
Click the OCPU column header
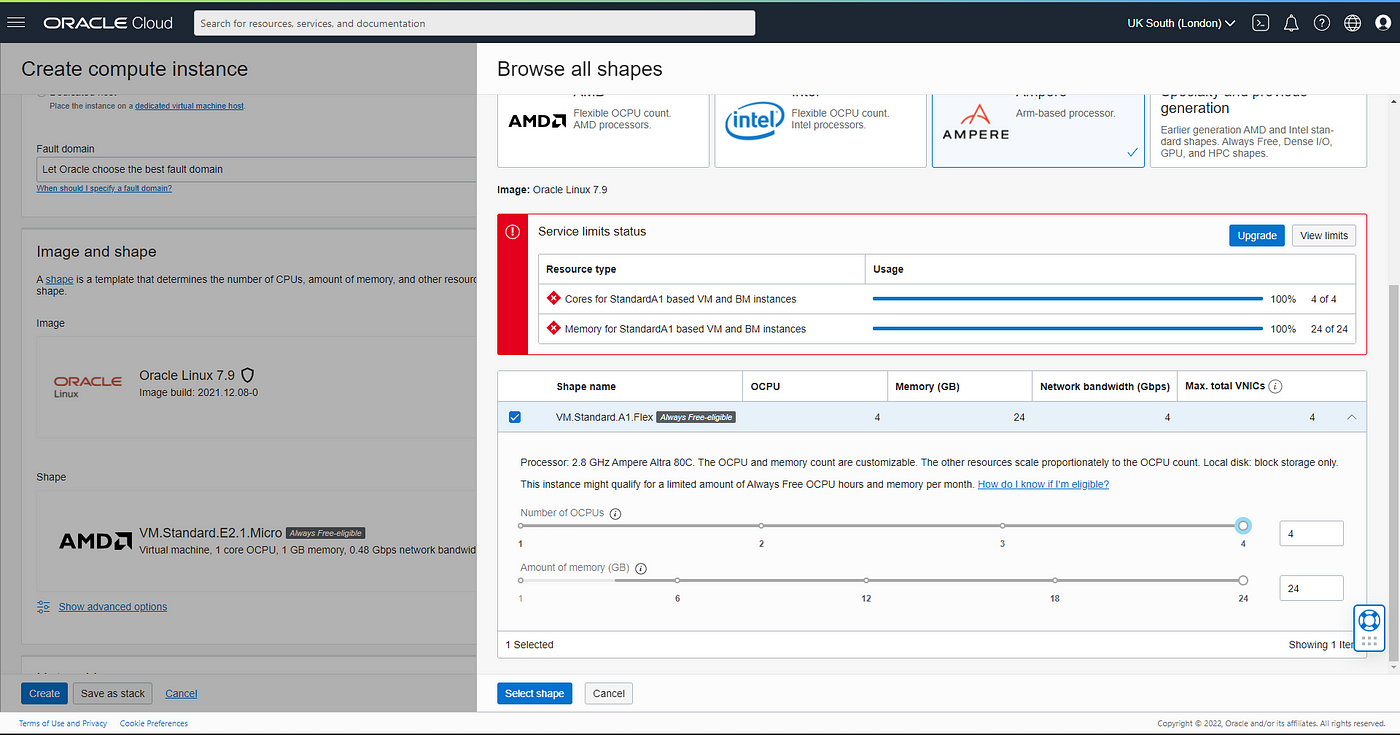click(x=765, y=387)
